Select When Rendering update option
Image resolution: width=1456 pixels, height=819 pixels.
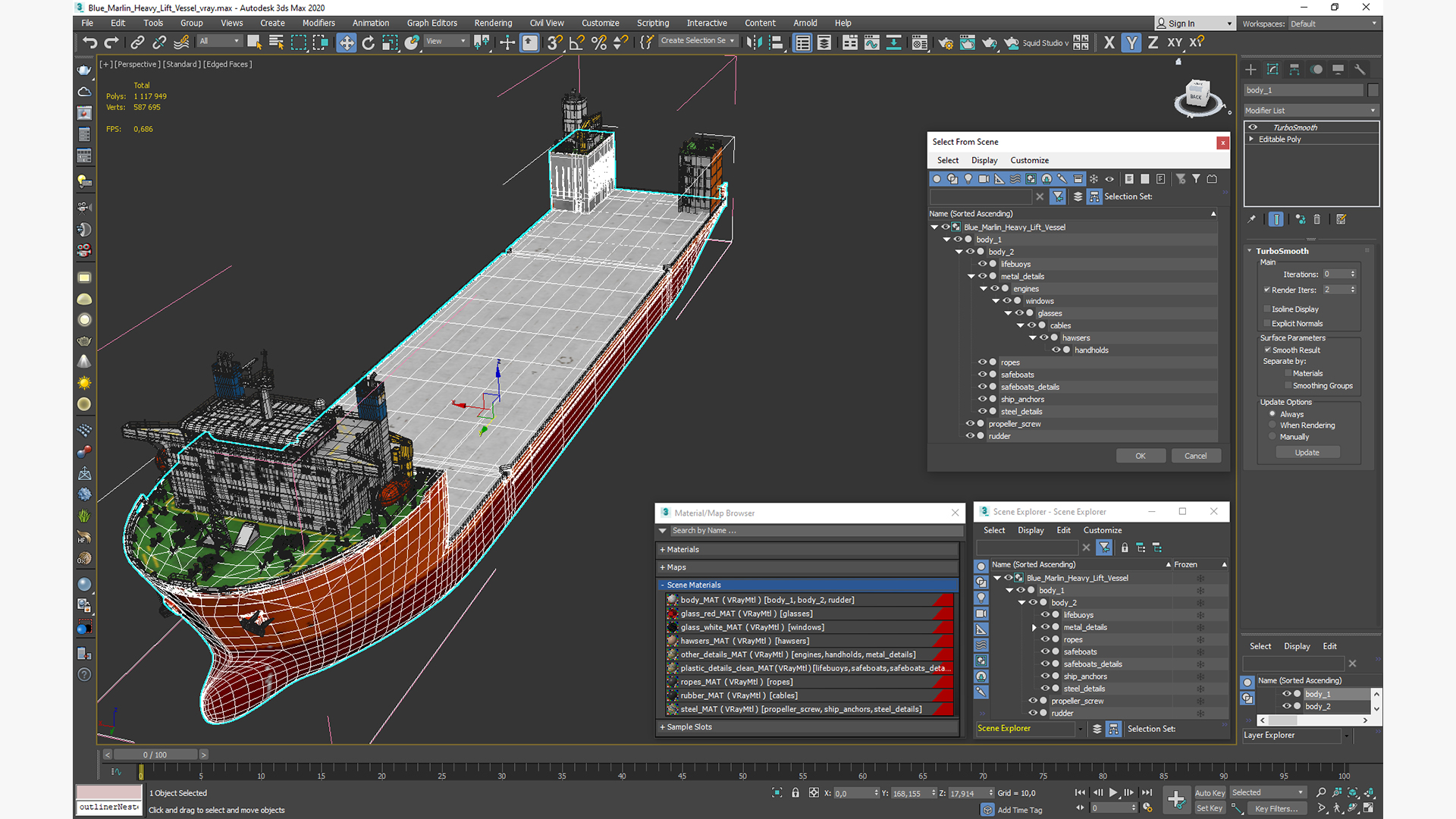point(1272,425)
